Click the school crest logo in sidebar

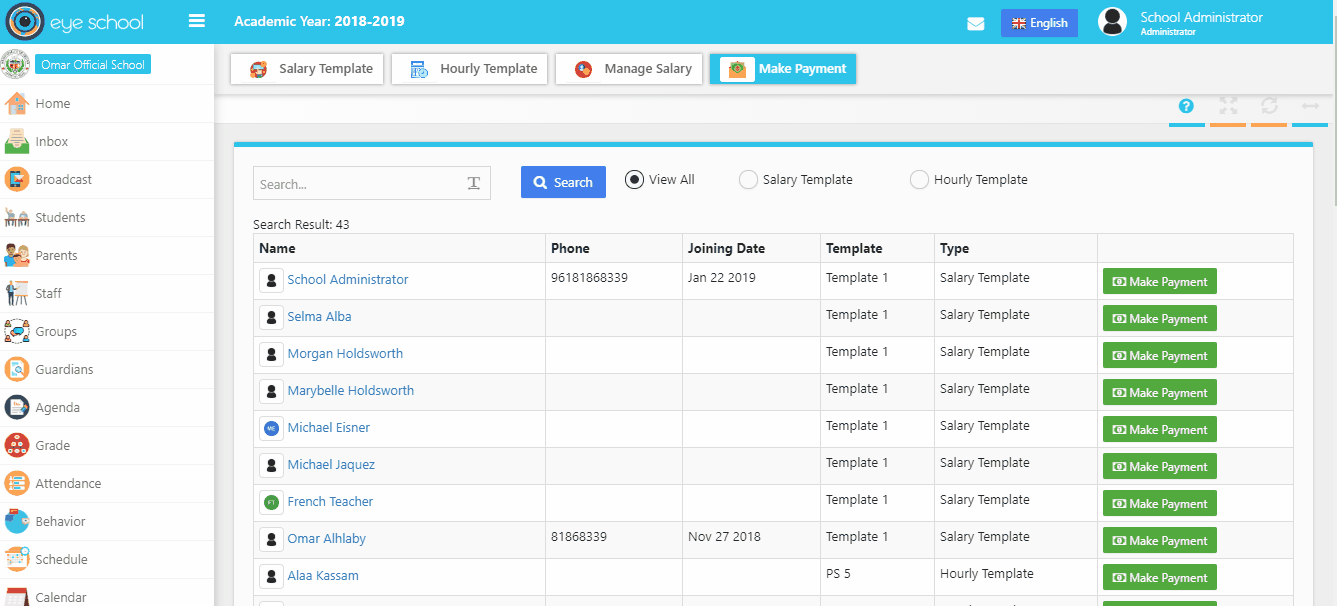16,64
